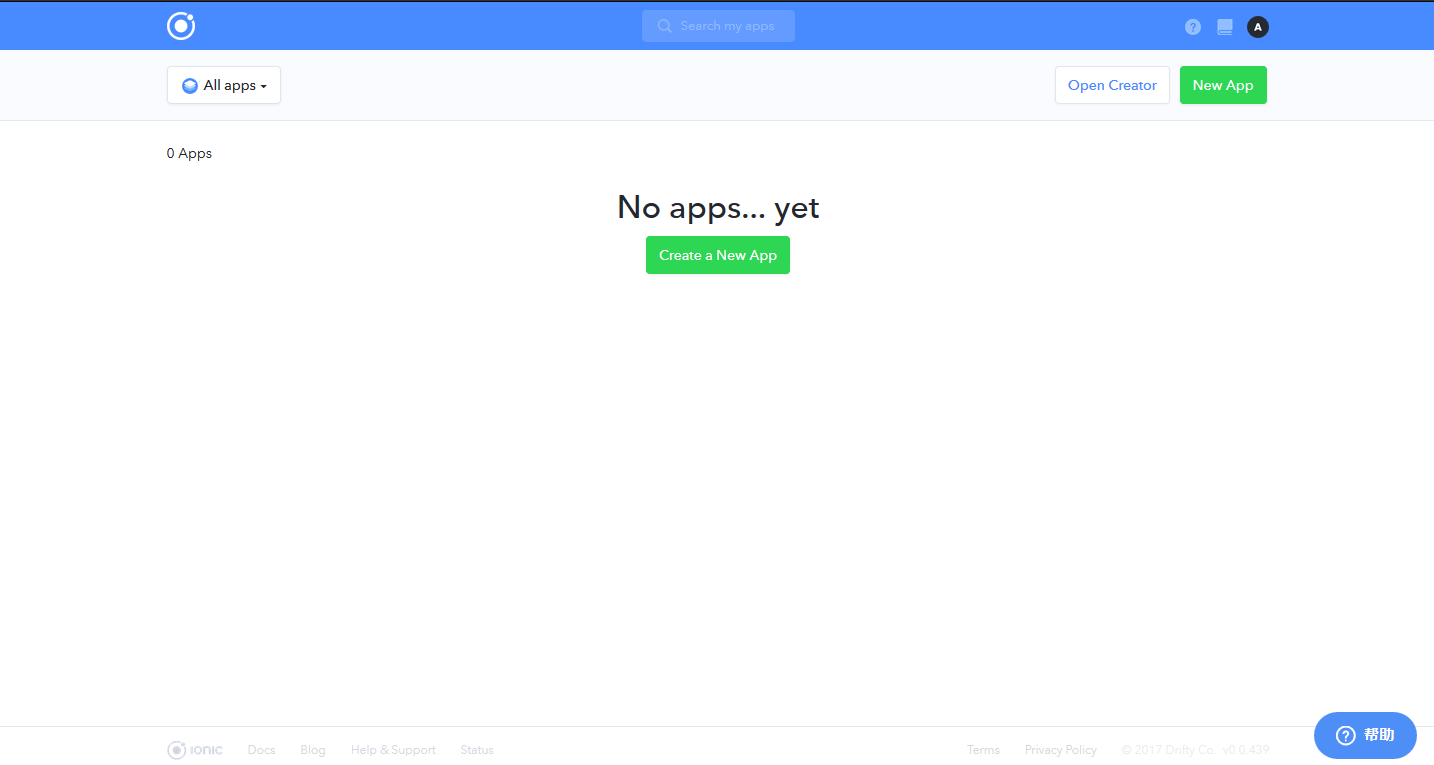This screenshot has height=765, width=1434.
Task: Open the All apps filter chevron
Action: tap(266, 86)
